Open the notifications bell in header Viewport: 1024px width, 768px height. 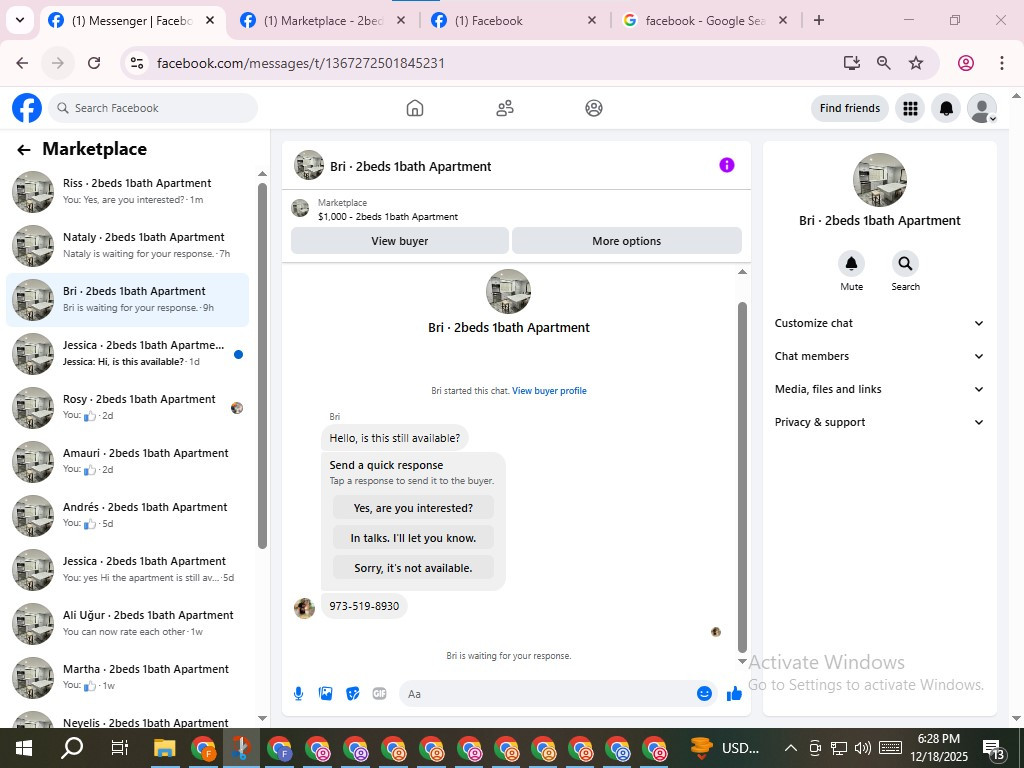(x=946, y=108)
